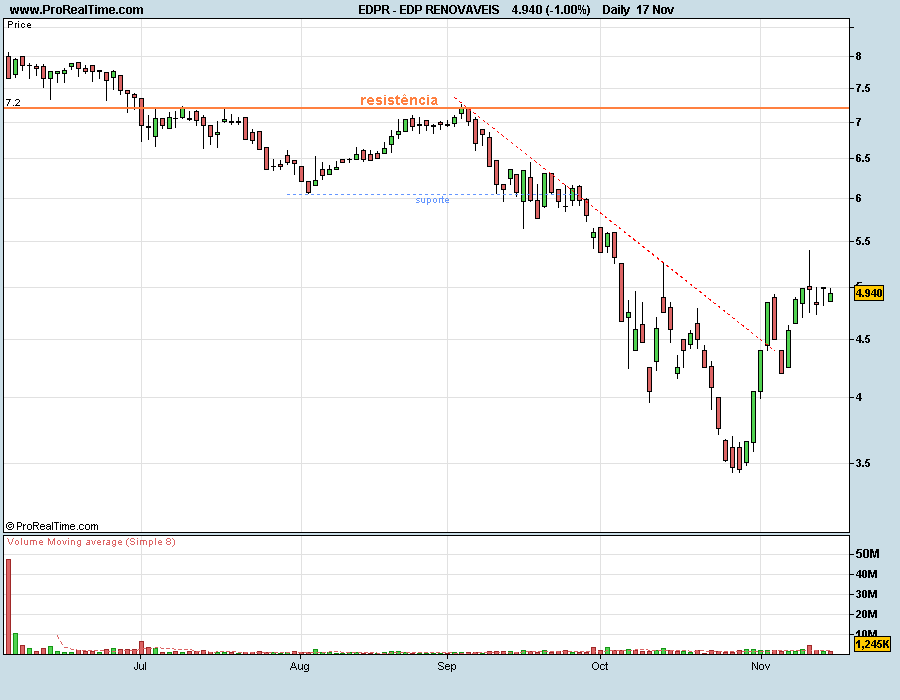Viewport: 900px width, 700px height.
Task: Click the 8 price axis value
Action: 859,56
